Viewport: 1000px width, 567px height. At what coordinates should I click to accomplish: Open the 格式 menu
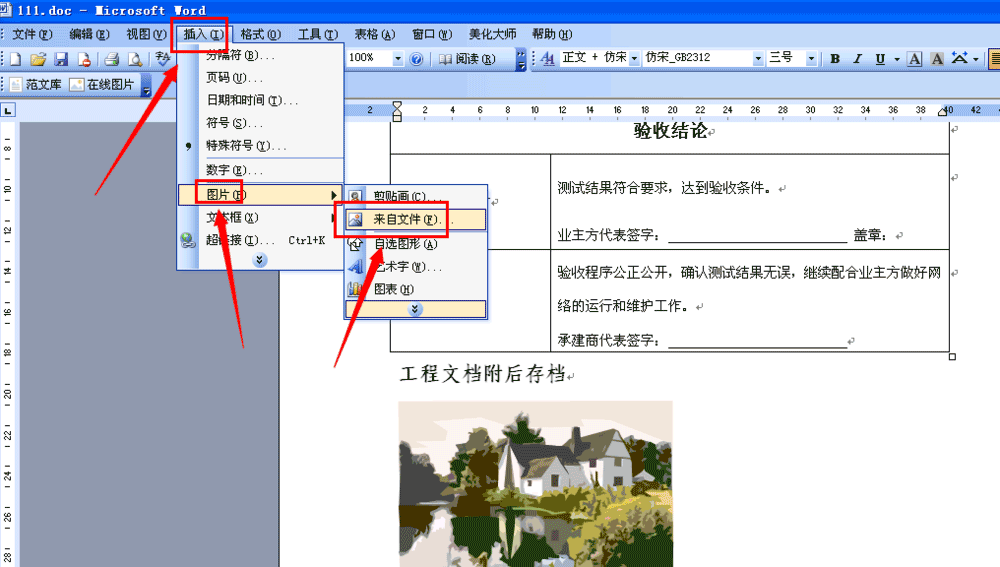click(x=260, y=34)
